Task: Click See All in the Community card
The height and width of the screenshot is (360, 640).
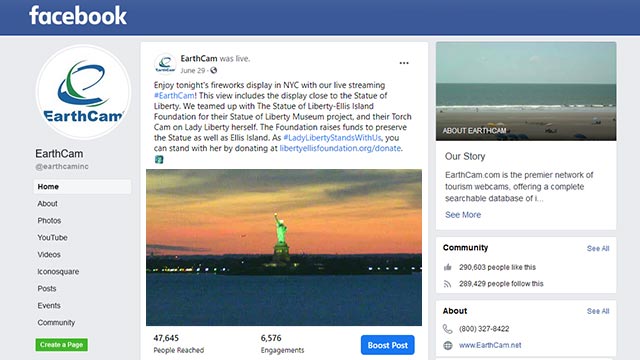Action: [x=598, y=248]
